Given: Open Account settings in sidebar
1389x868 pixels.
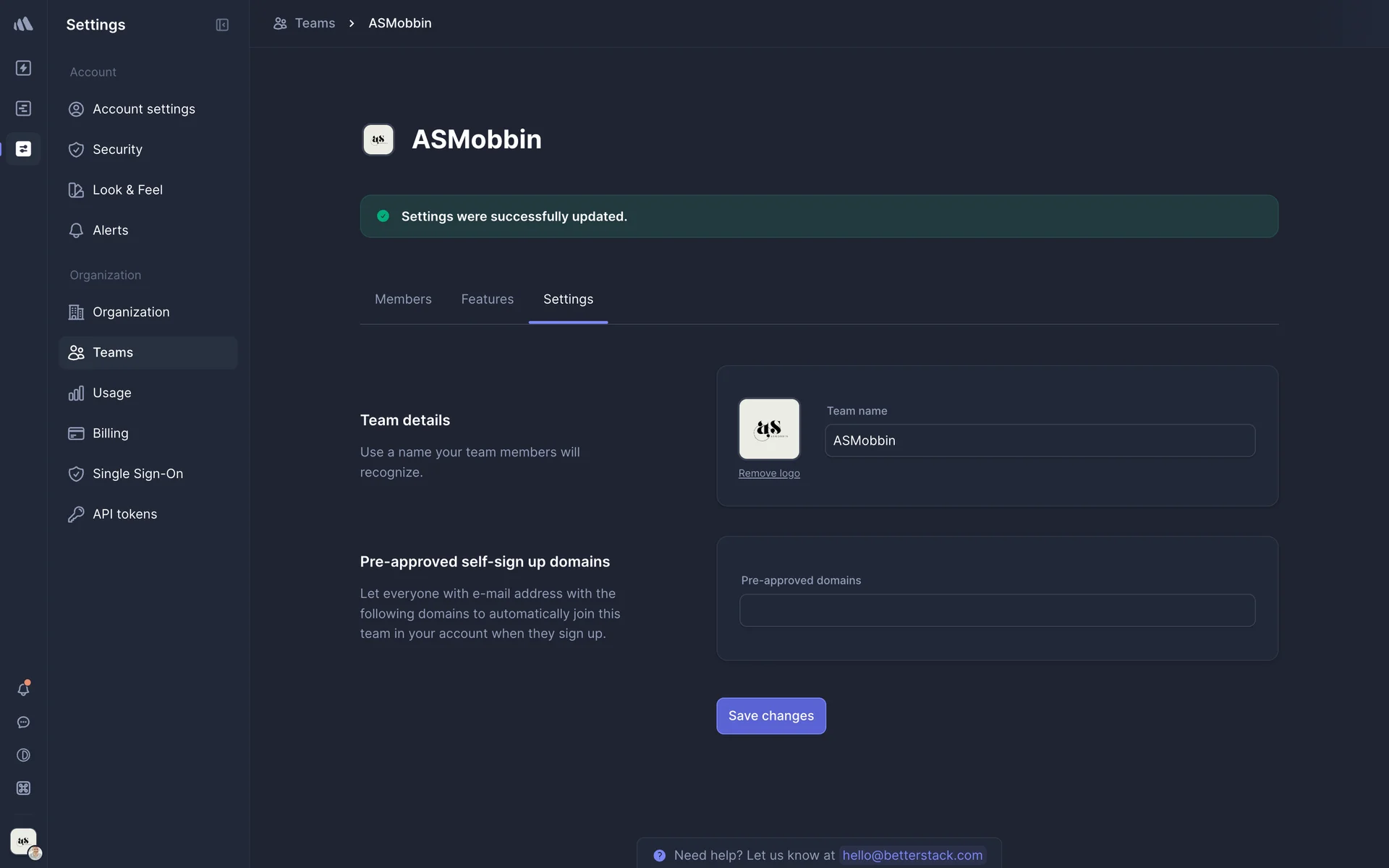Looking at the screenshot, I should pos(143,109).
